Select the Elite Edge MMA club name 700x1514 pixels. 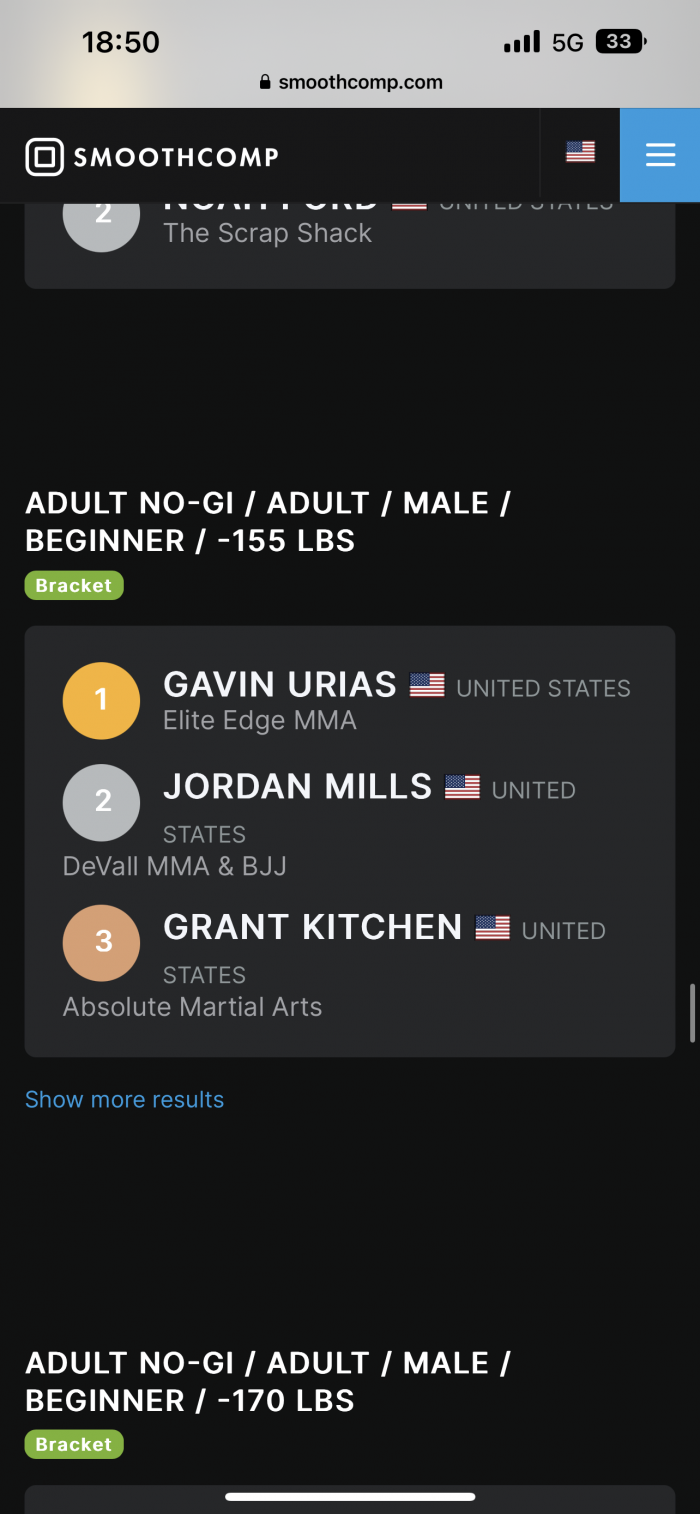pos(260,720)
